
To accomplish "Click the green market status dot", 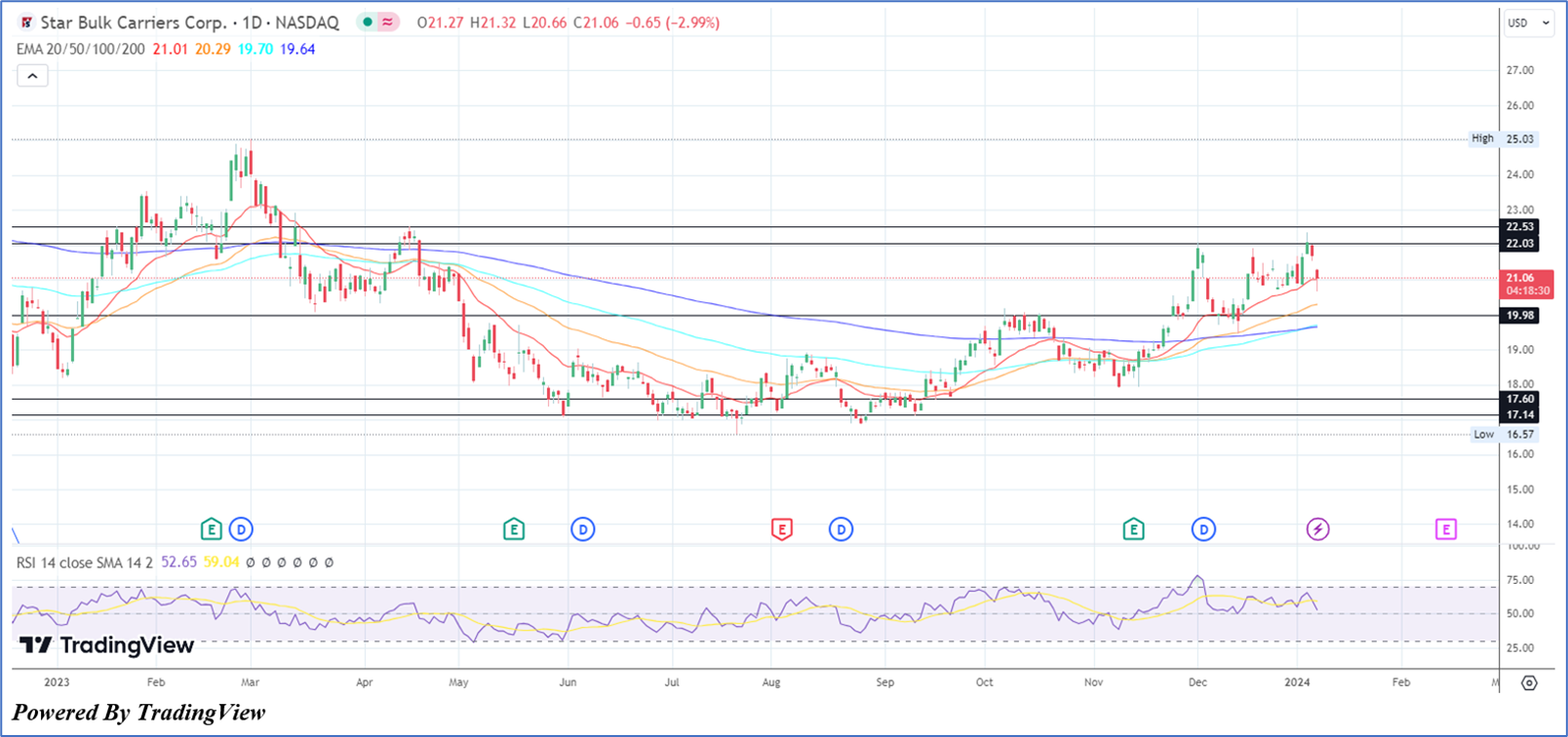I will pos(367,22).
